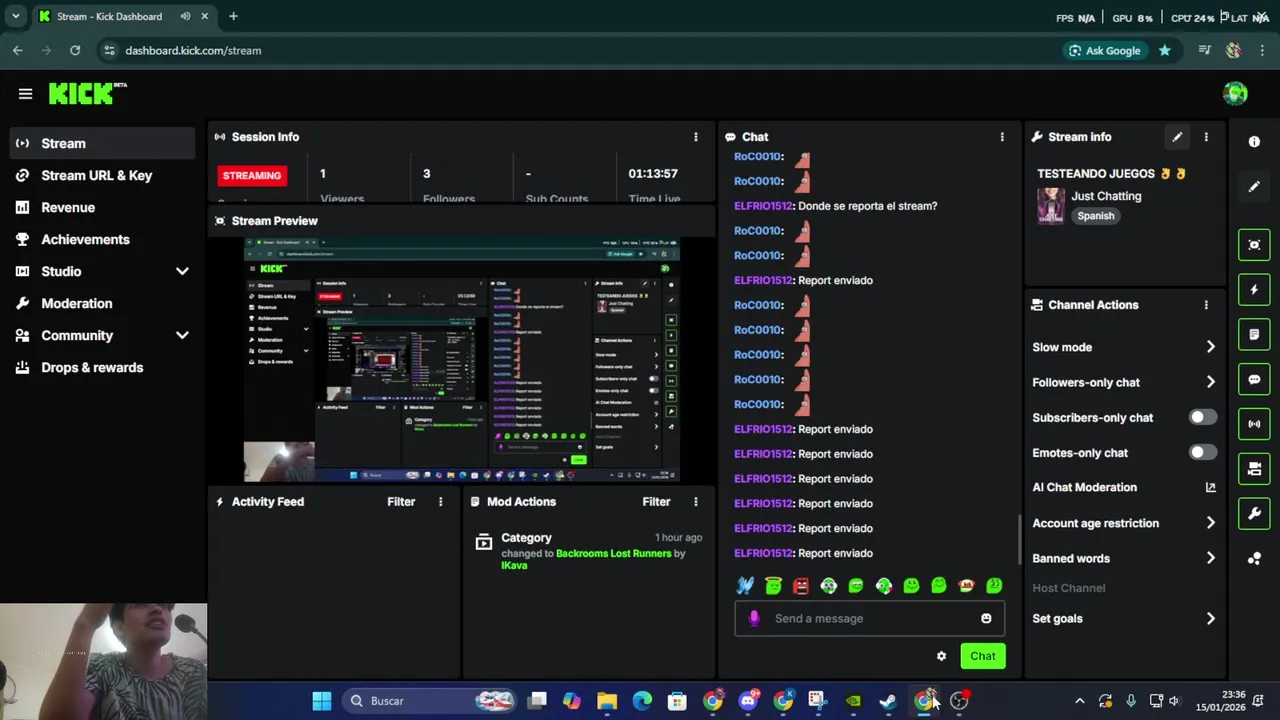Click the info icon in right rail
Viewport: 1280px width, 720px height.
(1254, 142)
